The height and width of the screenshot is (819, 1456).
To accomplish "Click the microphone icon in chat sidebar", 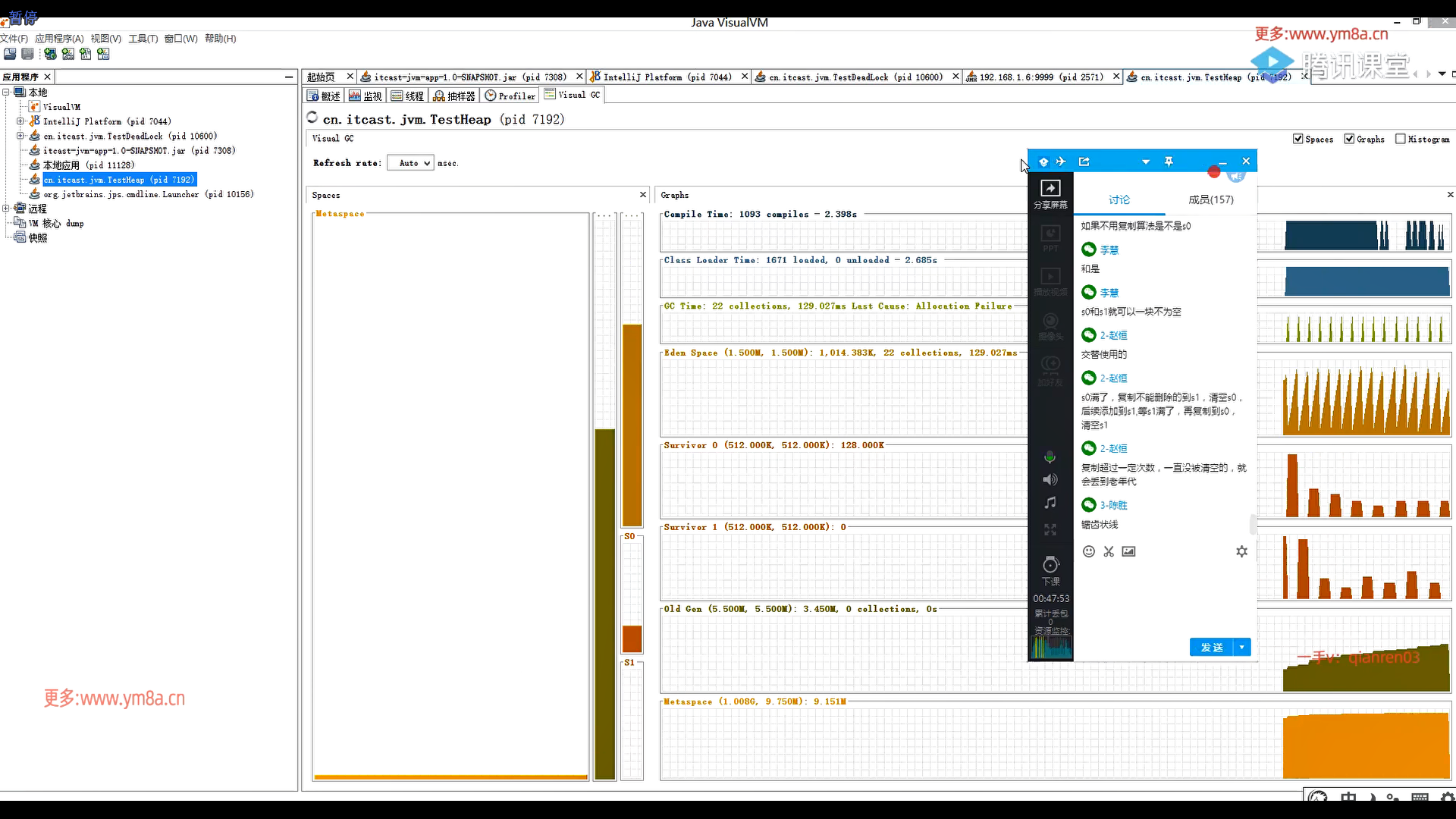I will pos(1050,457).
